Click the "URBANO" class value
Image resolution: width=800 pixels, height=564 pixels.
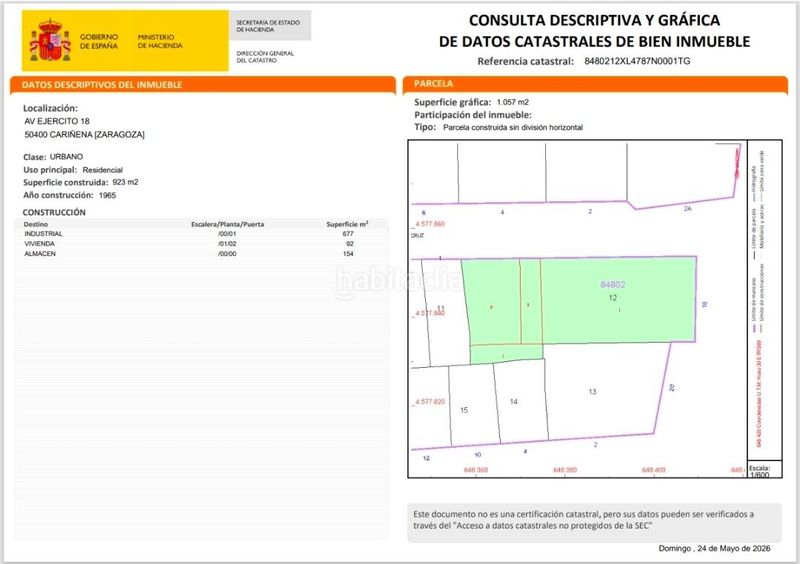click(66, 157)
